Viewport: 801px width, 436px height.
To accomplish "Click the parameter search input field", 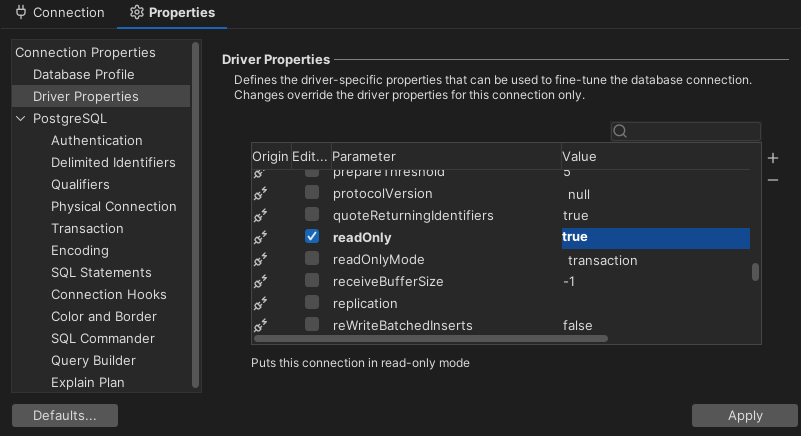I will (x=694, y=131).
